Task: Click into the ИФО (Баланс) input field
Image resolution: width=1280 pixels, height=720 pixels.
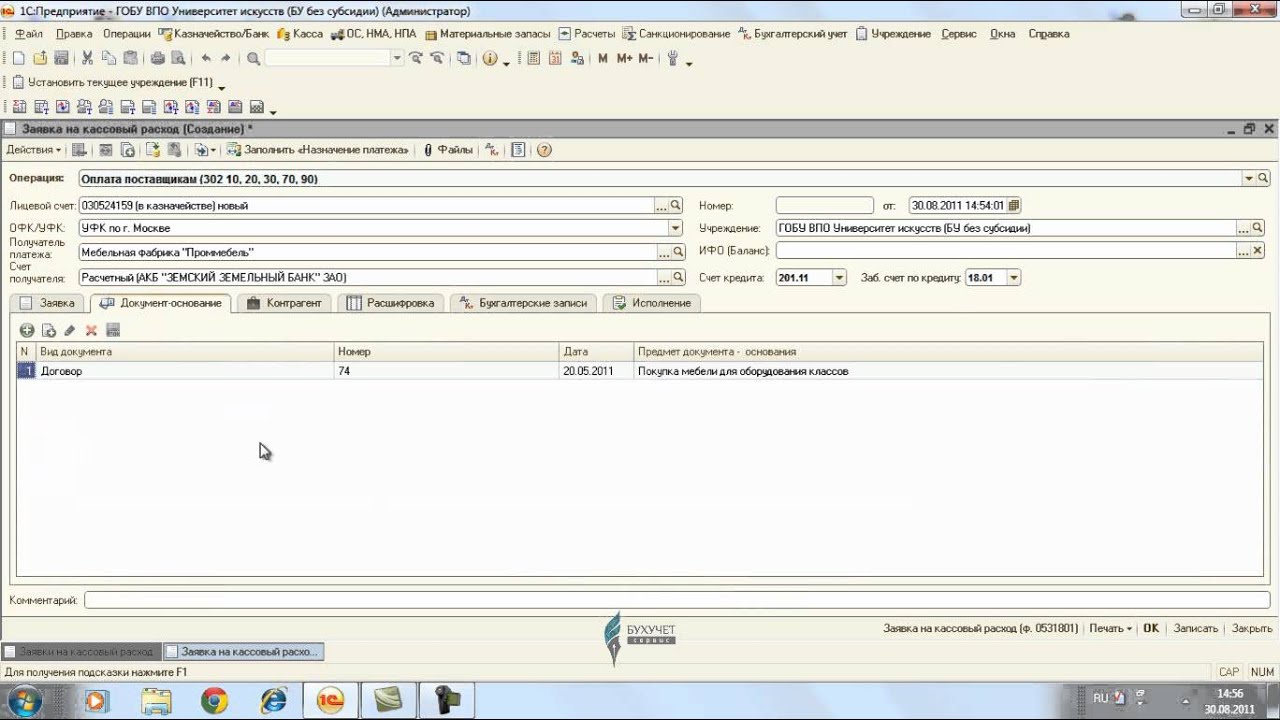Action: click(x=1006, y=251)
